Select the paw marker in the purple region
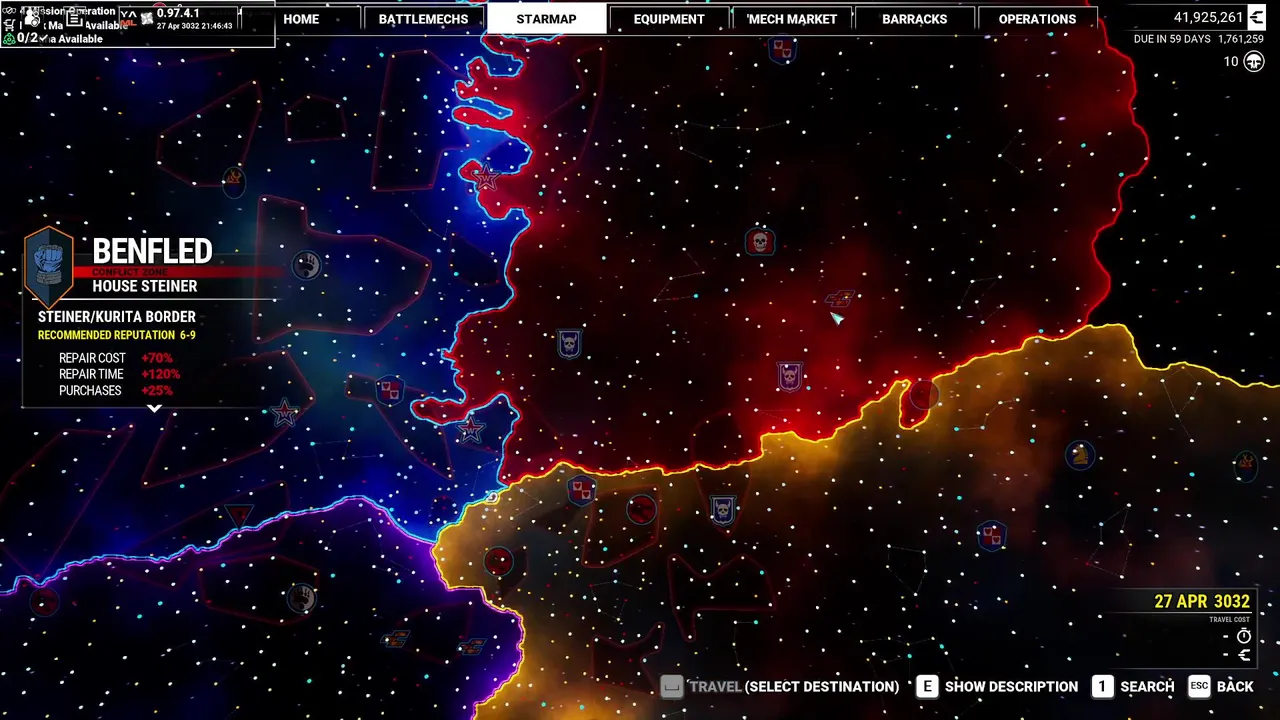The height and width of the screenshot is (720, 1280). tap(301, 598)
